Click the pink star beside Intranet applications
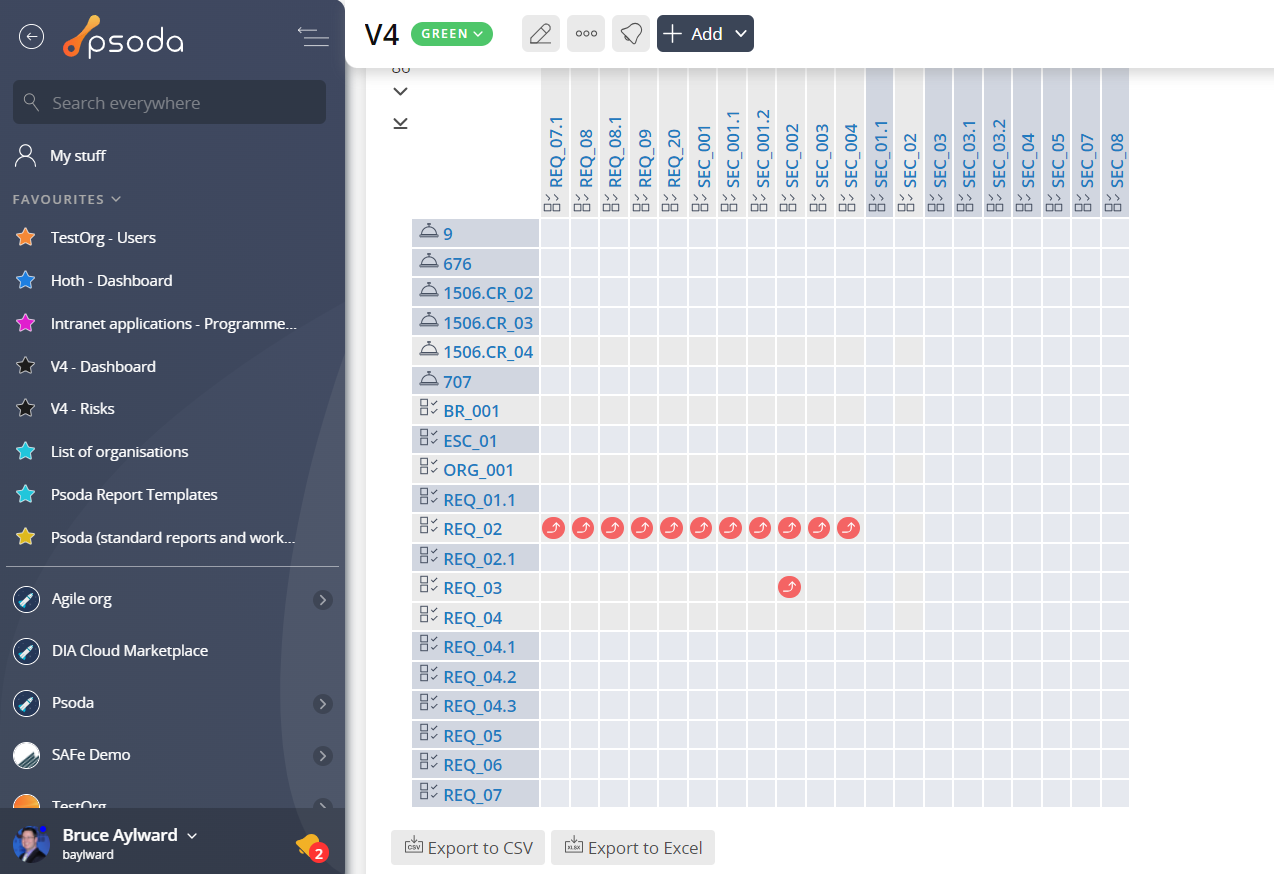The image size is (1274, 874). (x=26, y=324)
